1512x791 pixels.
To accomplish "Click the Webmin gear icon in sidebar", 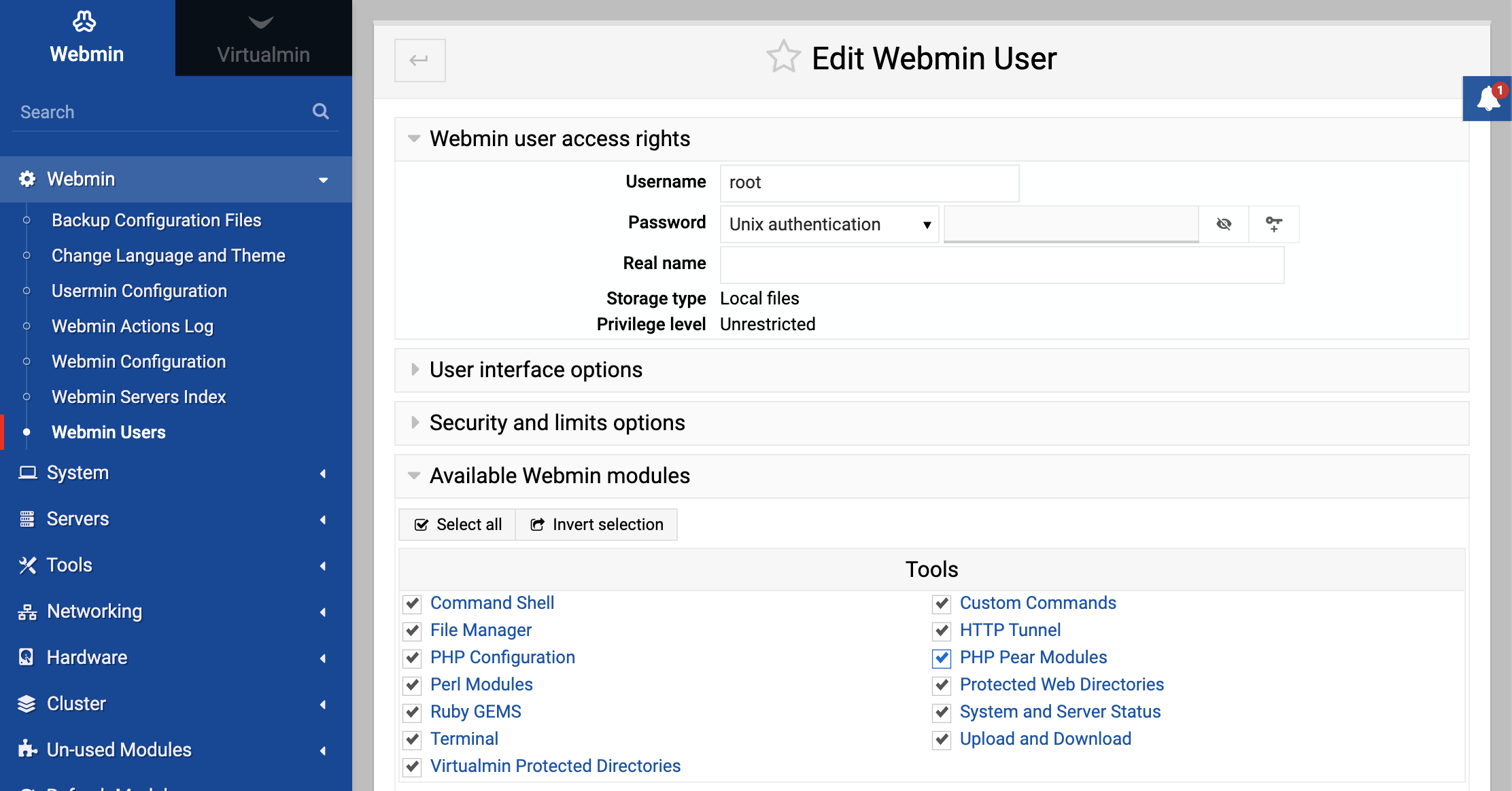I will coord(27,179).
